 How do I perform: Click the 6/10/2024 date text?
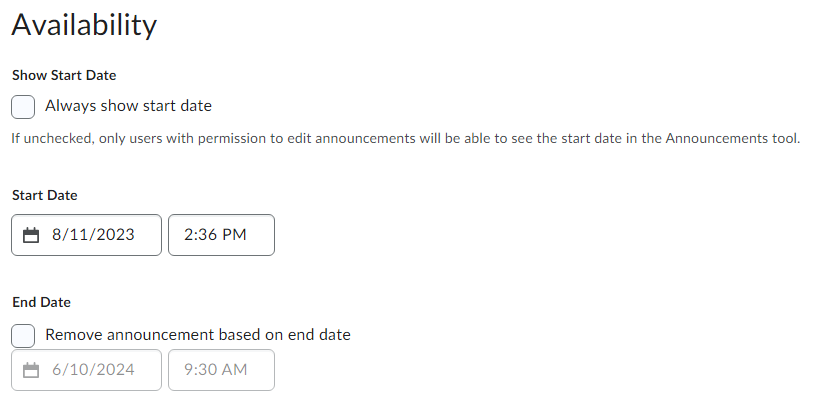[x=93, y=370]
